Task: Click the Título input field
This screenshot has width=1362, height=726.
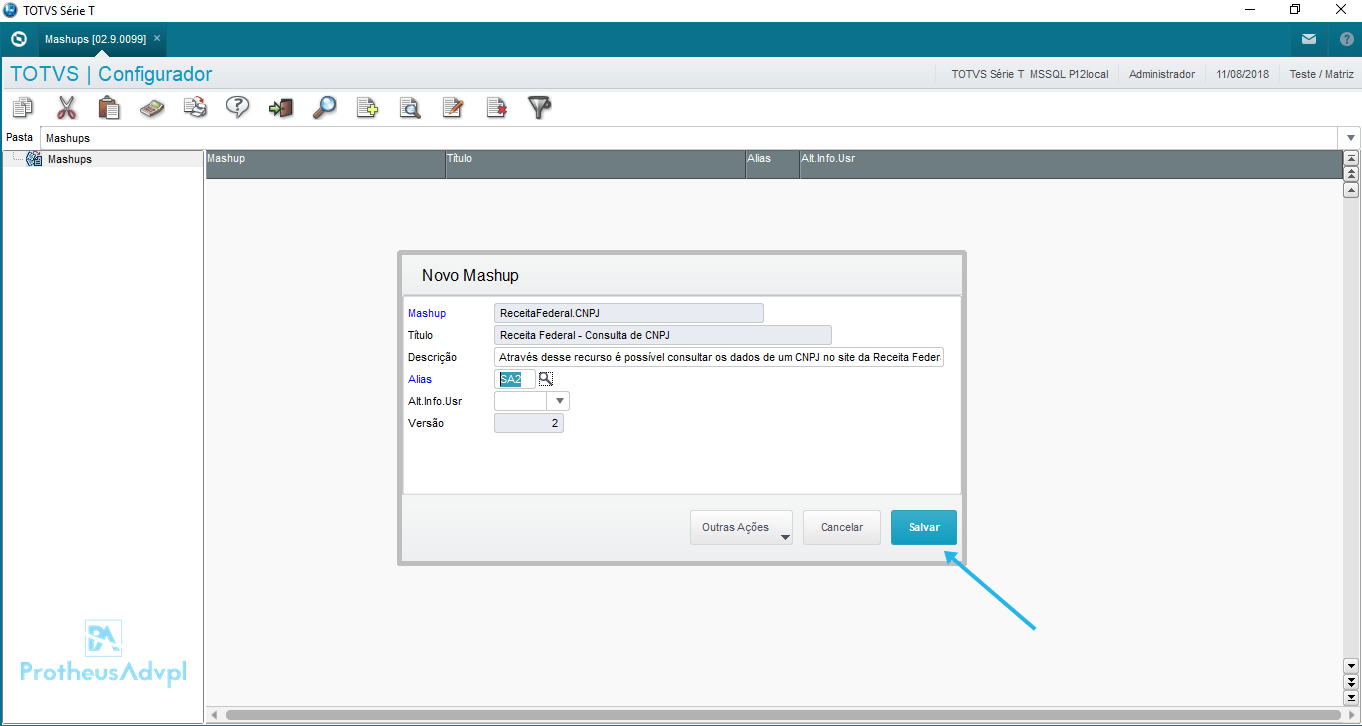Action: click(x=663, y=335)
